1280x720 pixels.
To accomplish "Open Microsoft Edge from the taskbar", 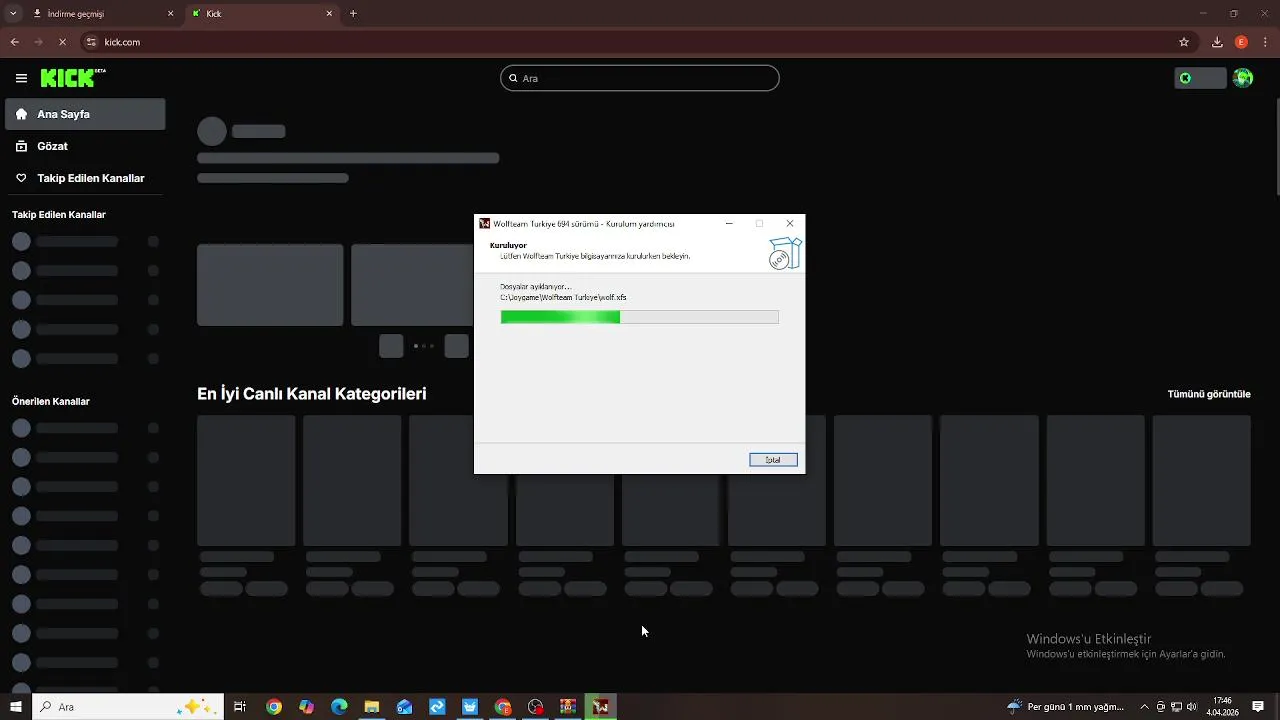I will pos(339,707).
